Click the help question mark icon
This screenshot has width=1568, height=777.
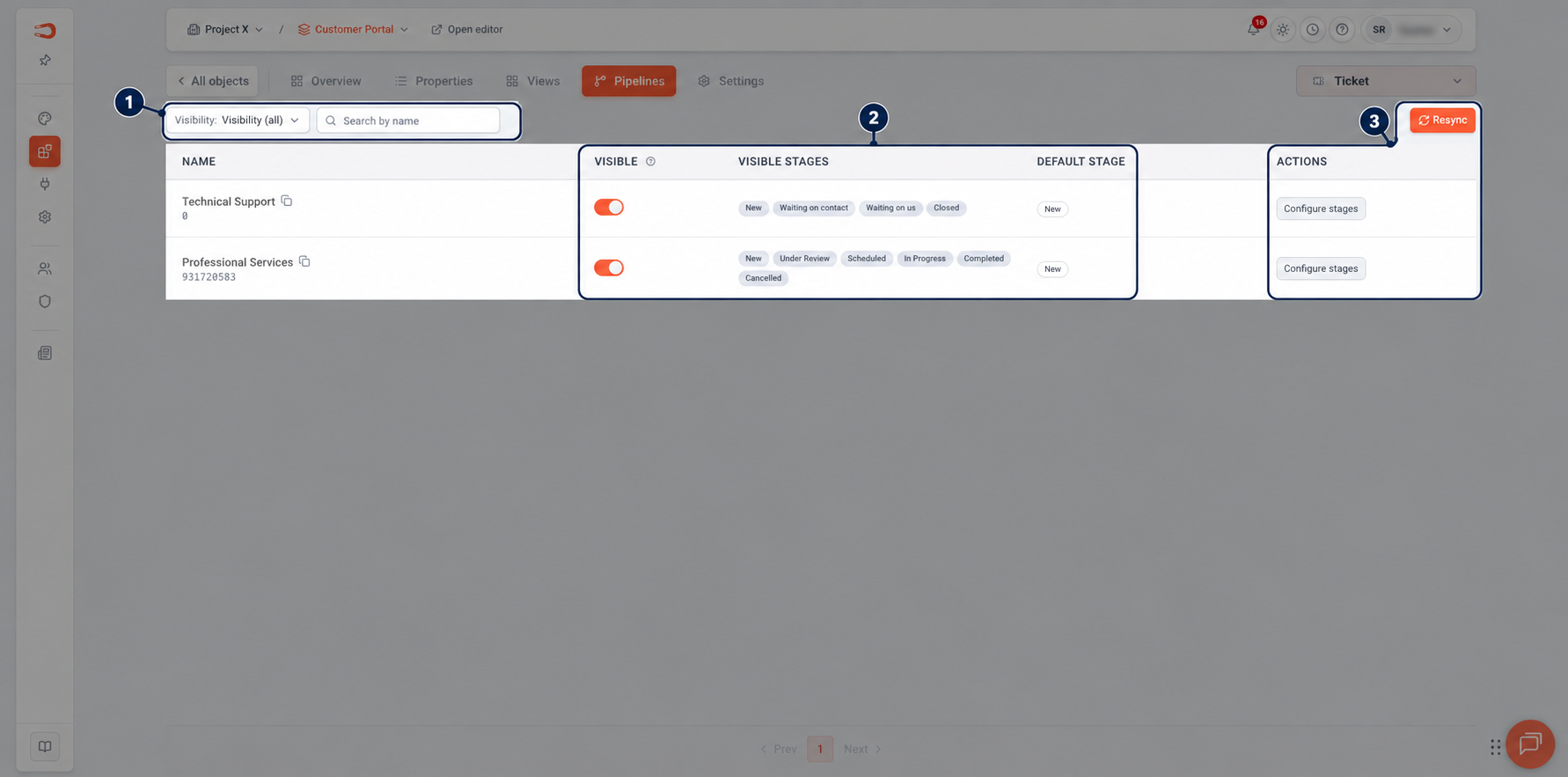point(1342,30)
